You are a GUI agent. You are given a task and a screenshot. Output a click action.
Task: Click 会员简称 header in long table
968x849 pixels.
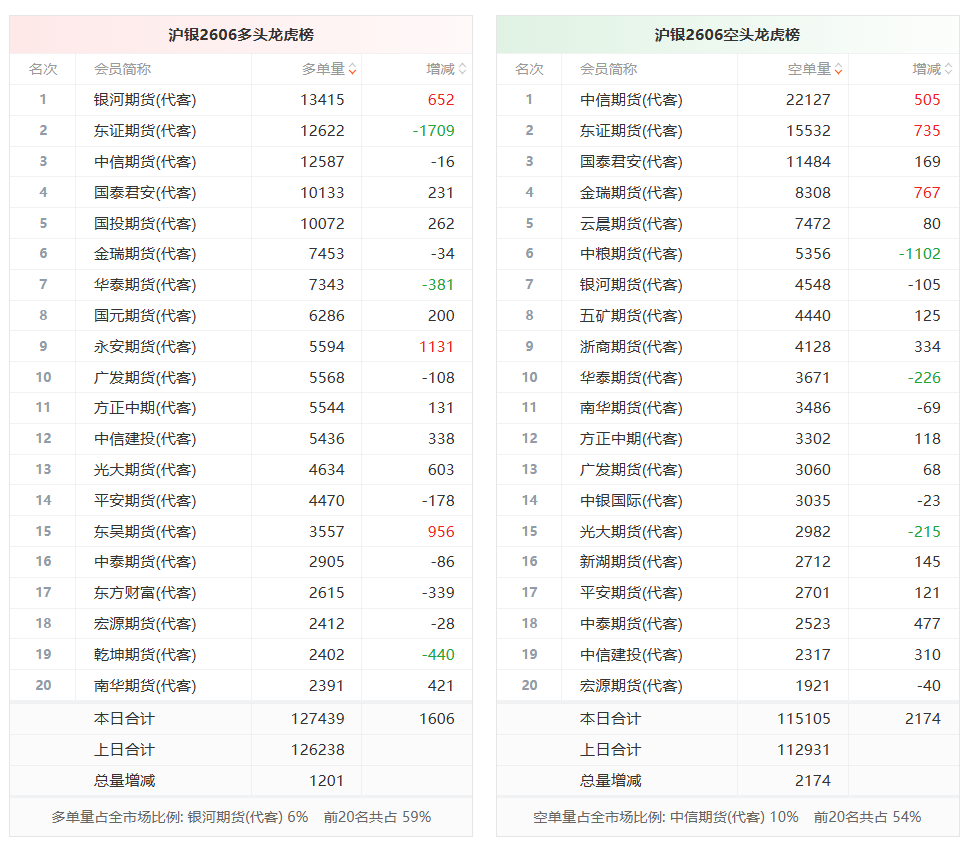point(122,69)
